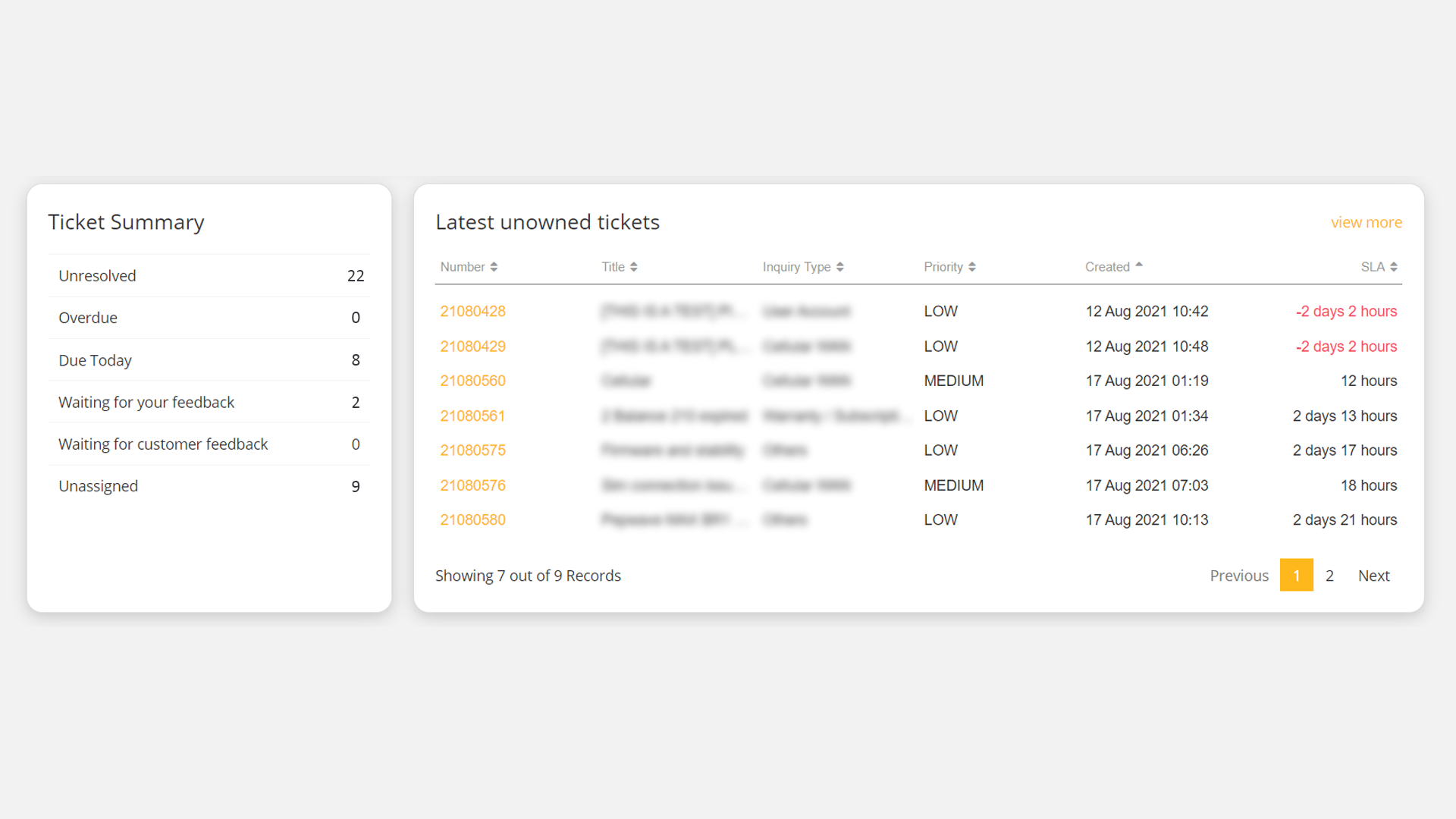Toggle Priority column sort arrows

point(971,267)
